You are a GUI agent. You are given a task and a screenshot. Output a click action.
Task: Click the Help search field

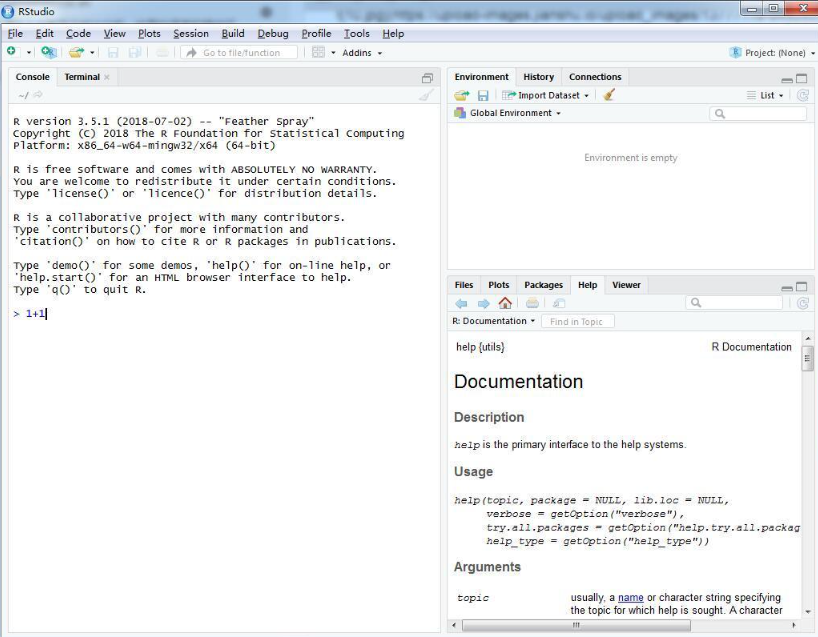point(734,303)
